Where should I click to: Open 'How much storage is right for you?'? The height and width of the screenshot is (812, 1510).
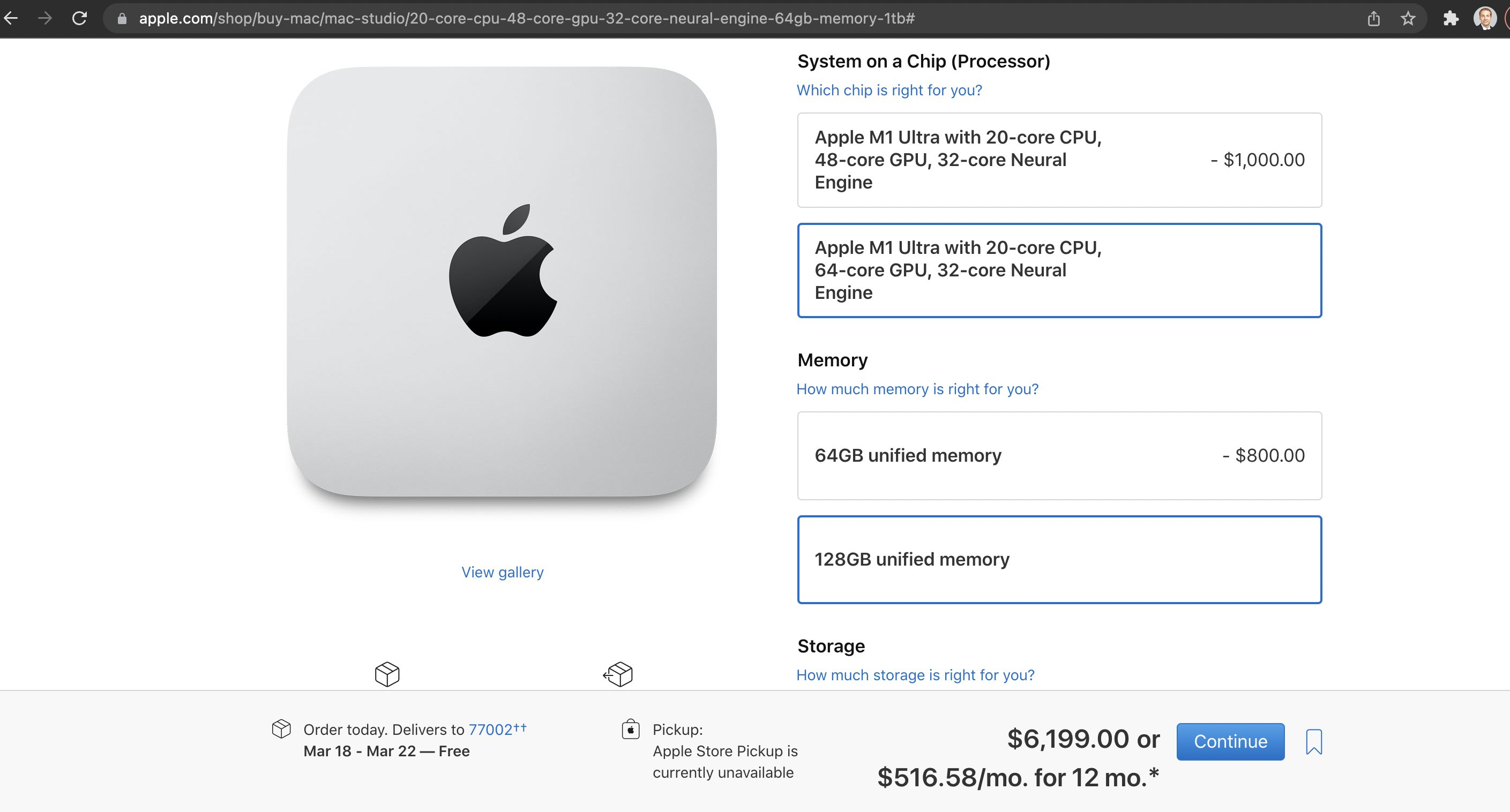tap(916, 675)
